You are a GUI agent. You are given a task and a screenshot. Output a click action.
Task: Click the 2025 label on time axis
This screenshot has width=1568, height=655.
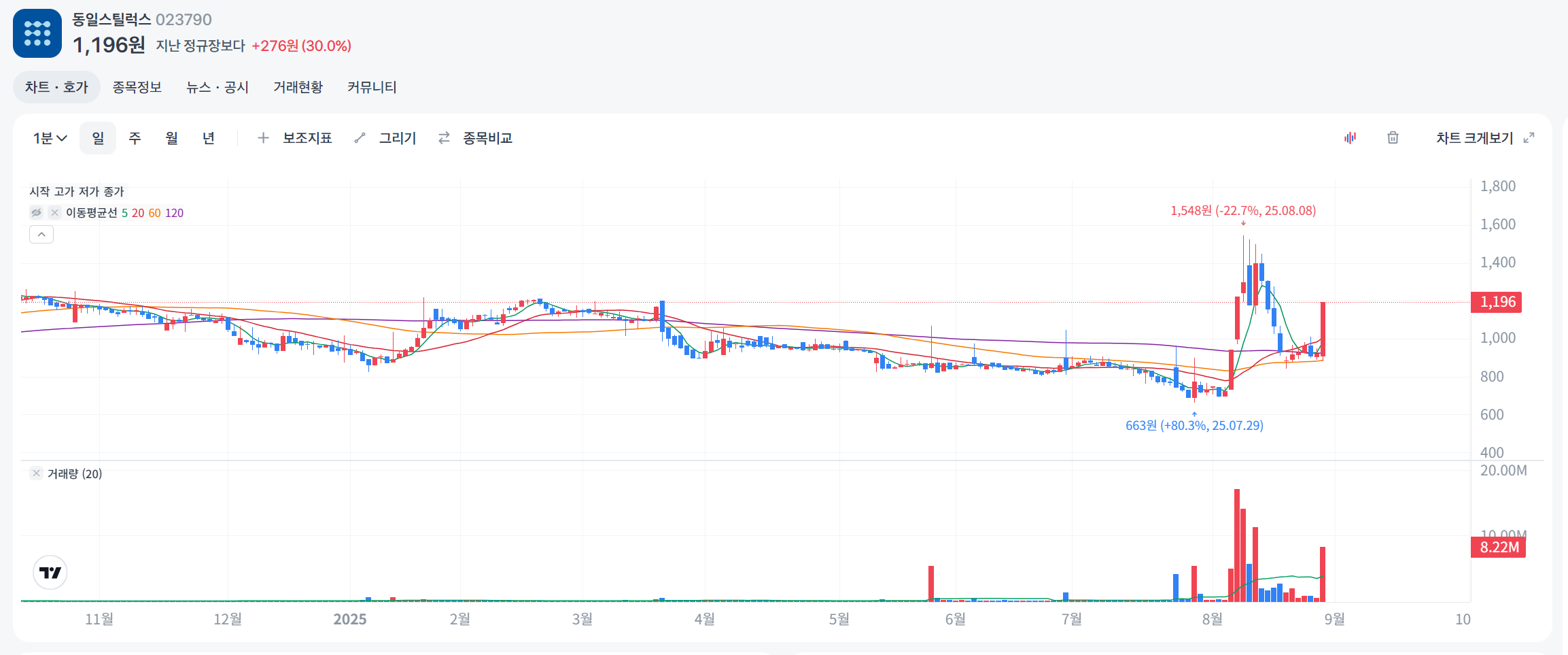(x=350, y=619)
